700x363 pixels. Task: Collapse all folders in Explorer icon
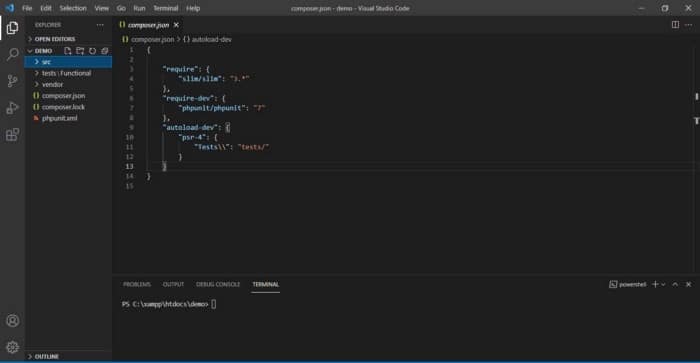click(105, 51)
